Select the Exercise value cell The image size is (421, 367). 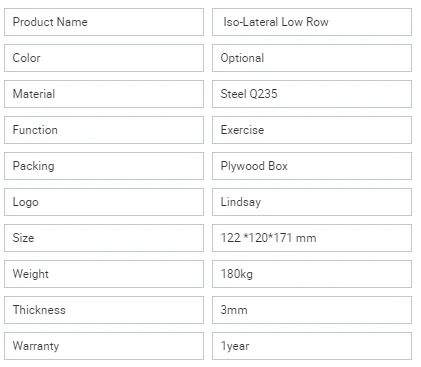coord(312,130)
